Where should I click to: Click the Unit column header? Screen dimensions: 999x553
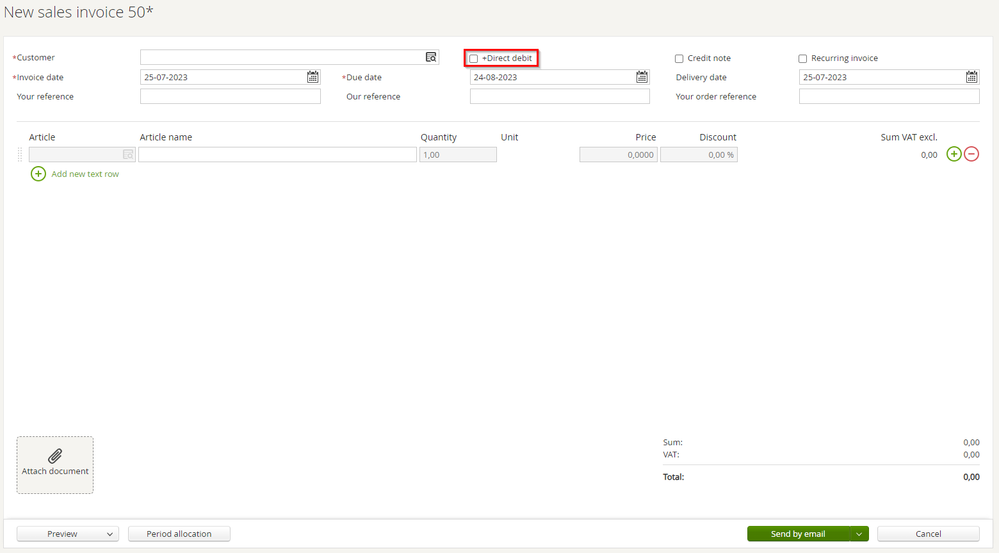coord(509,137)
